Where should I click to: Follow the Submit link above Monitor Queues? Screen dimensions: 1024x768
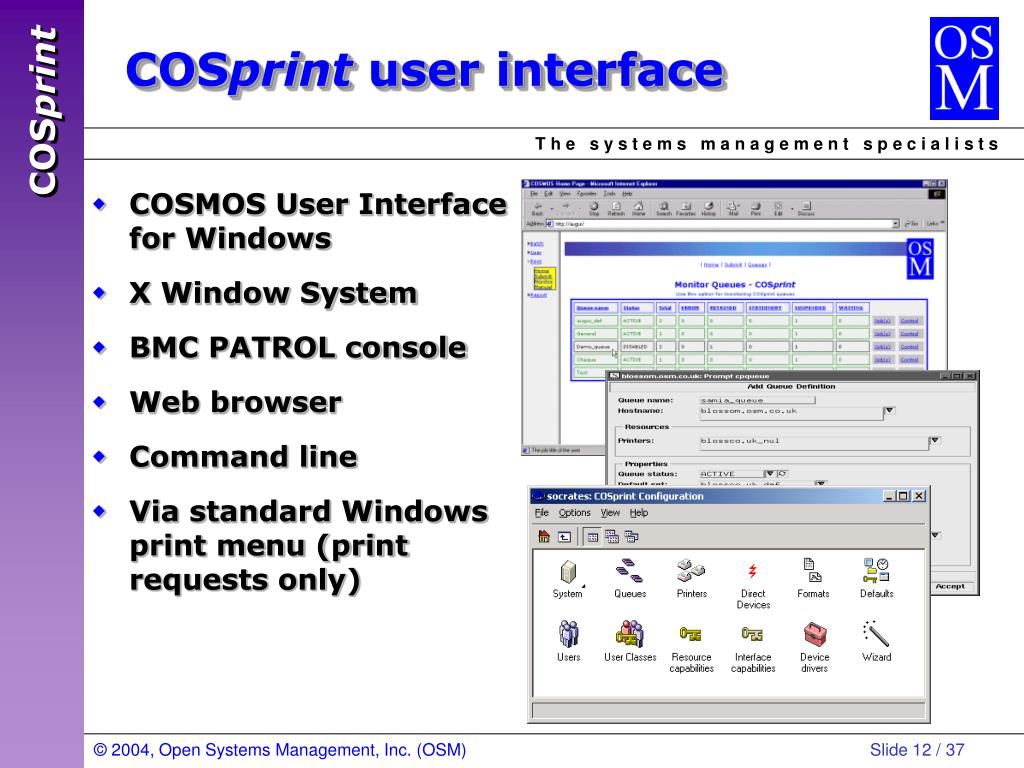tap(733, 265)
